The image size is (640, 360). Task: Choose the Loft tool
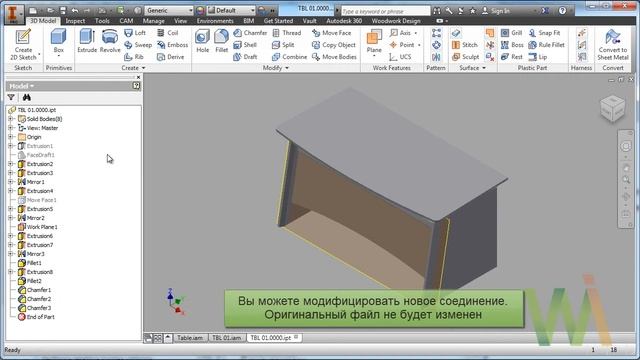tap(135, 33)
